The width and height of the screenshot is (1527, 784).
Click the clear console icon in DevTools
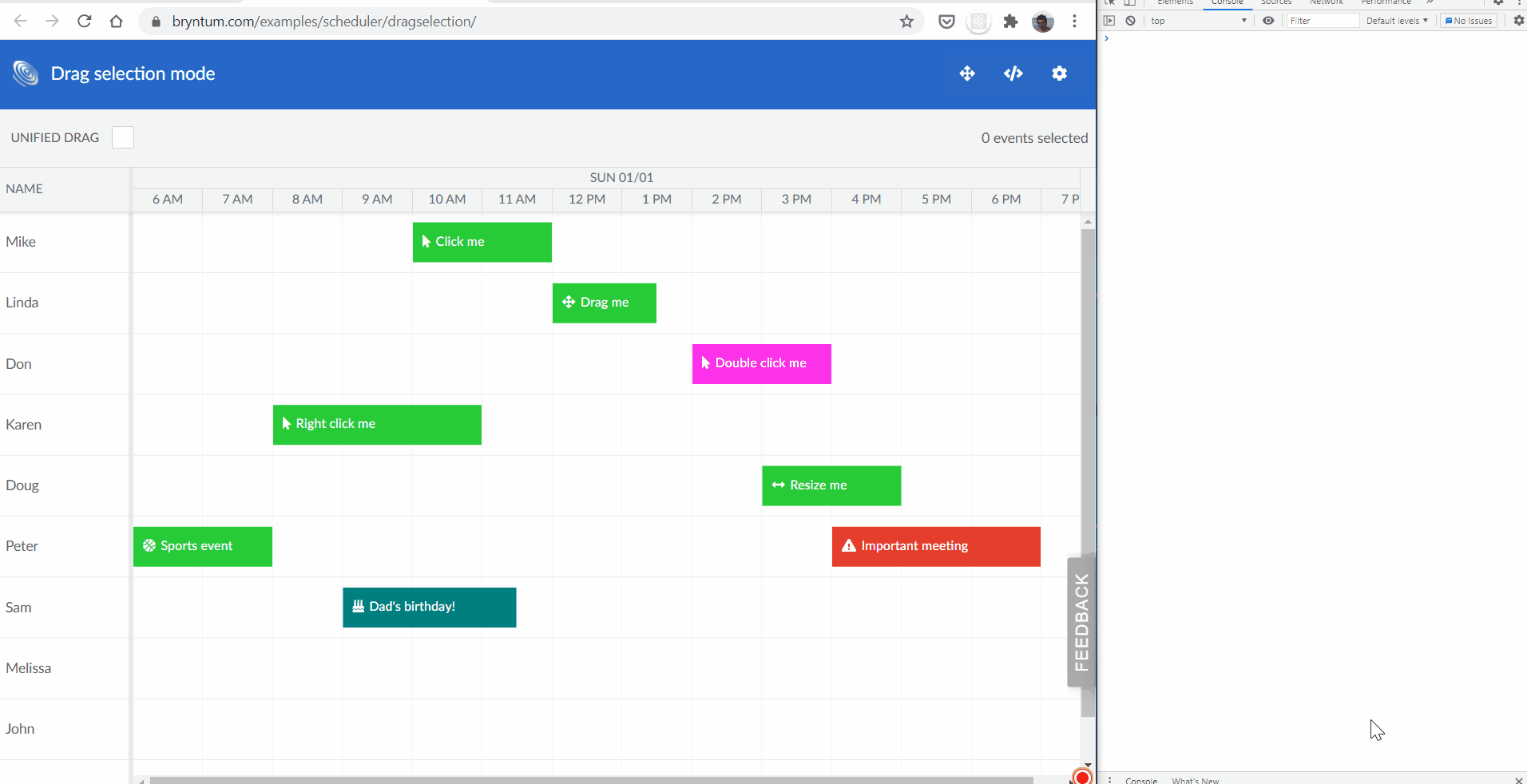[1130, 21]
